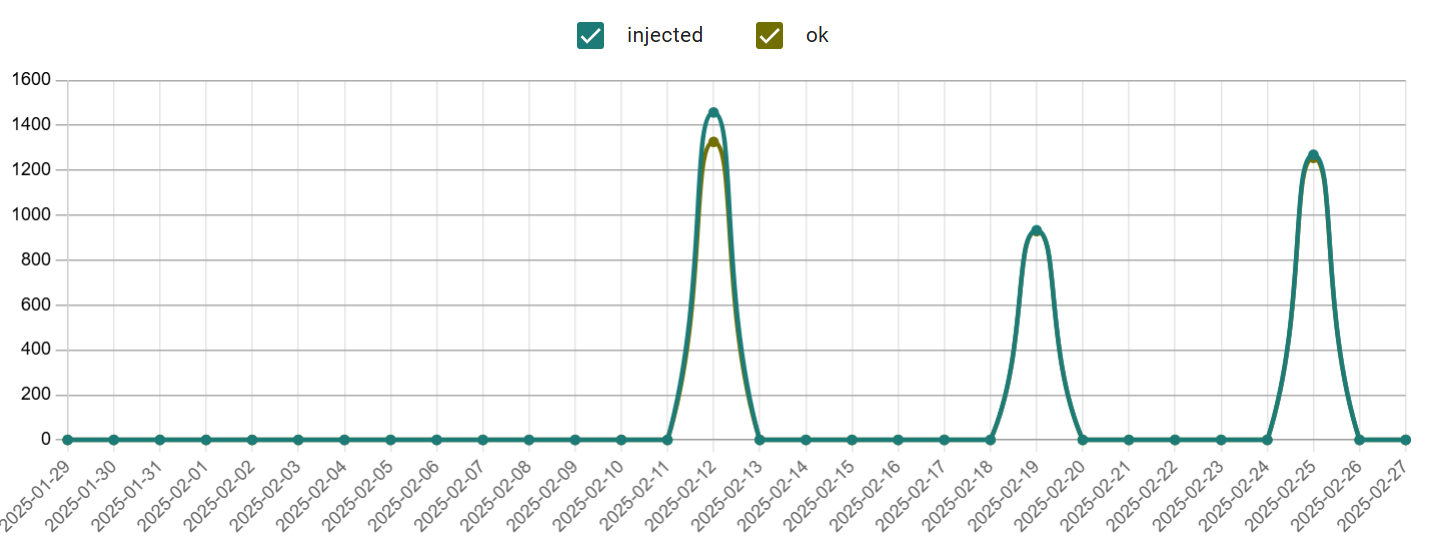The width and height of the screenshot is (1439, 548).
Task: Click the data point on 2025-02-26
Action: pos(1359,440)
